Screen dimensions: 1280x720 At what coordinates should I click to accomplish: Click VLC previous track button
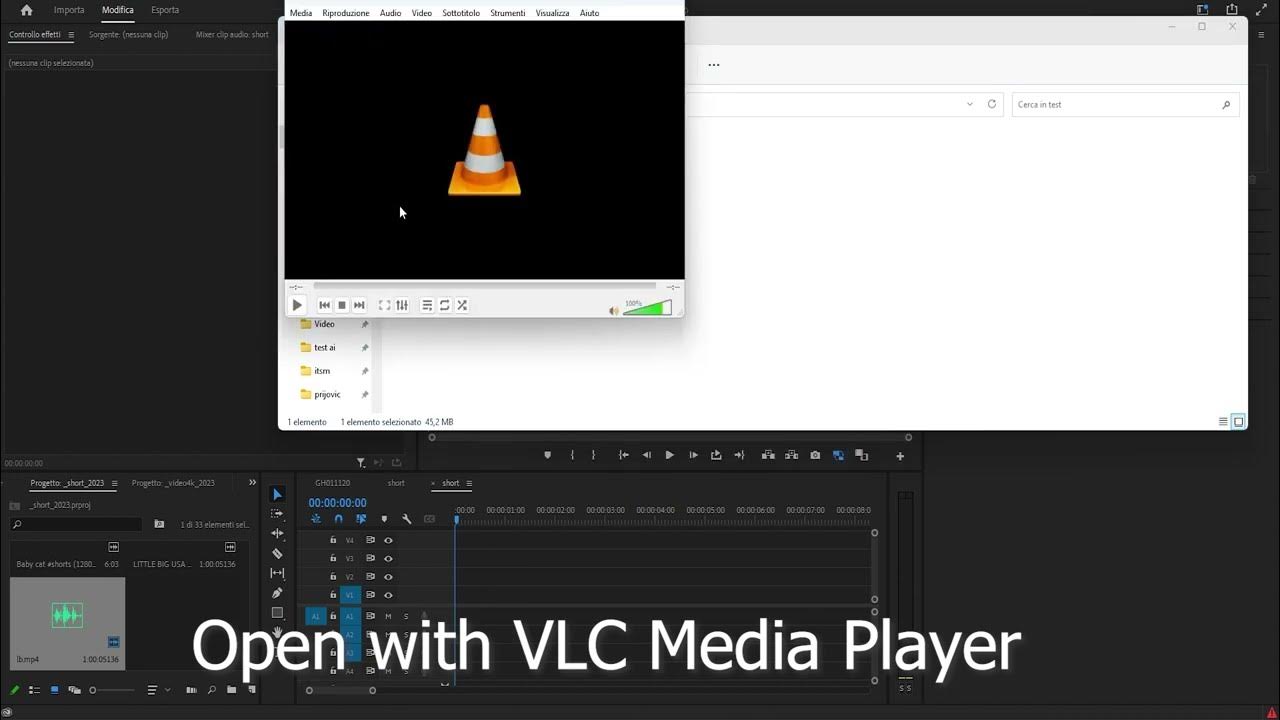(x=324, y=305)
